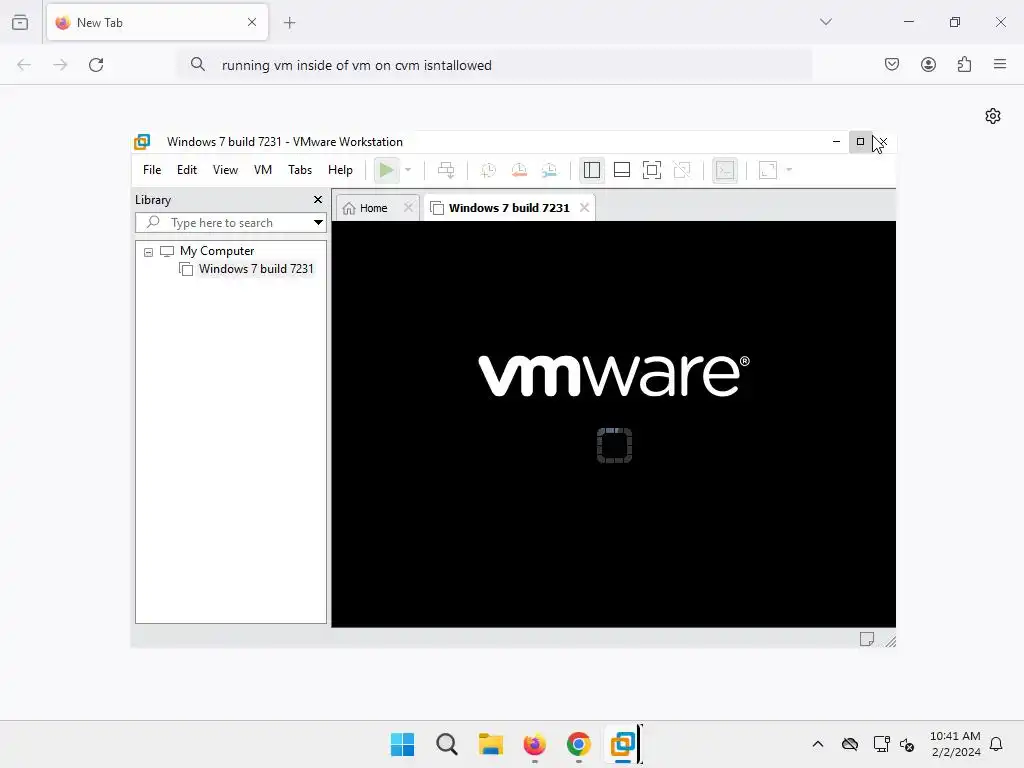Open Firefox list all tabs chevron
This screenshot has height=768, width=1024.
826,22
